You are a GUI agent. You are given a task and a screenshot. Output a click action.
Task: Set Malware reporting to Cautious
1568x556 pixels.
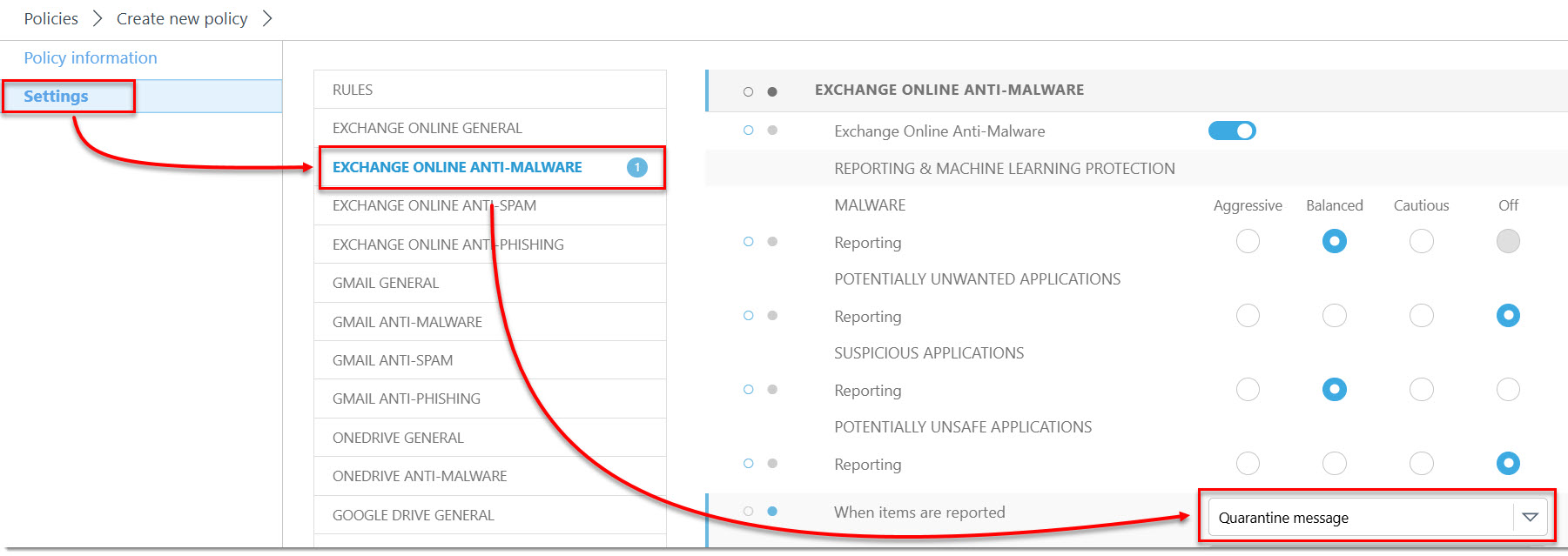pyautogui.click(x=1422, y=241)
